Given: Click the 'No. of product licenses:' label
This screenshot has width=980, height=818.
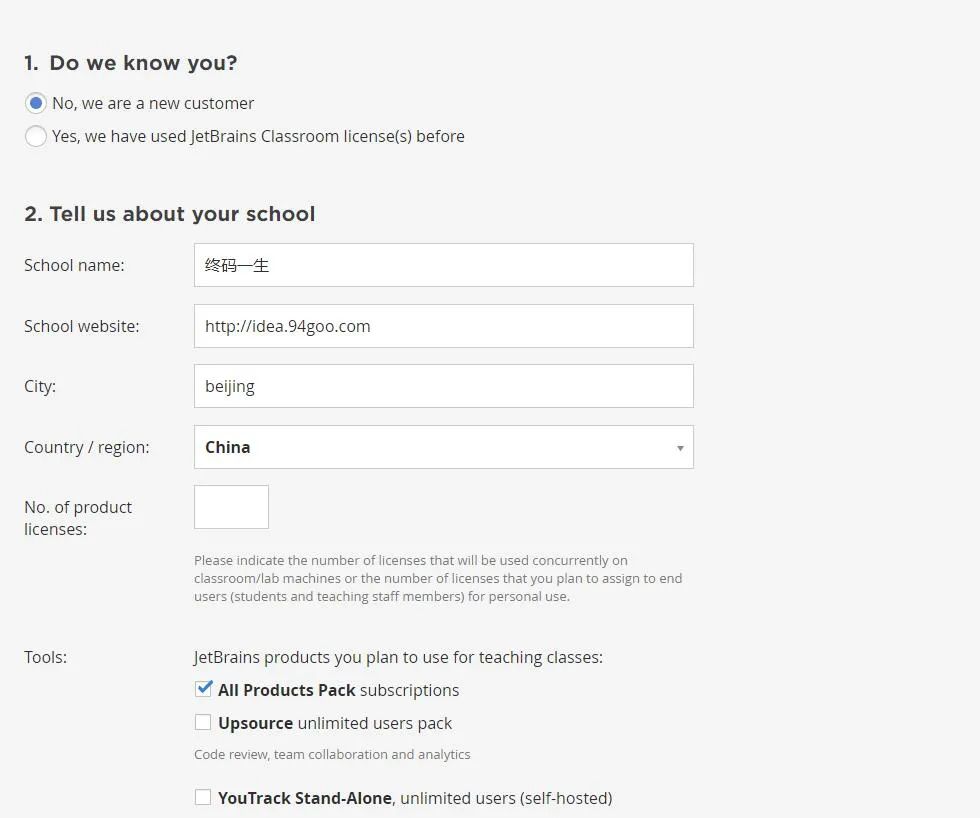Looking at the screenshot, I should click(x=78, y=517).
